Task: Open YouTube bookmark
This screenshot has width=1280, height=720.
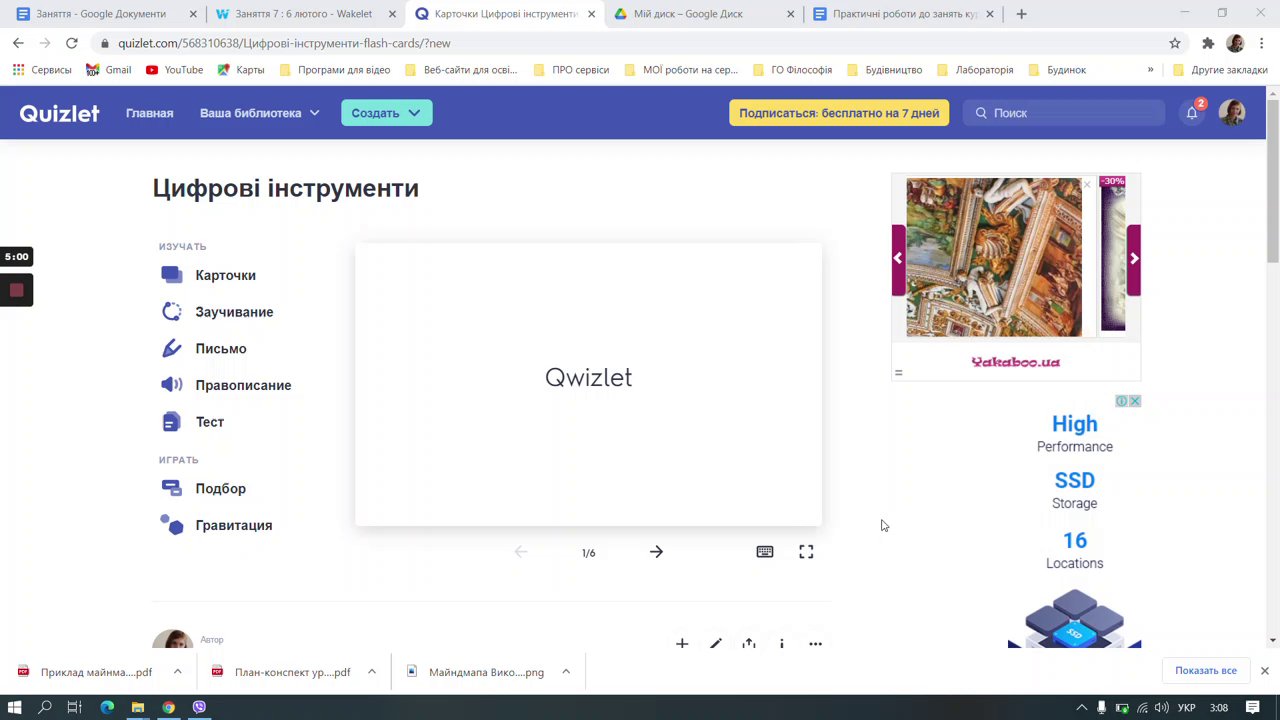Action: (174, 70)
